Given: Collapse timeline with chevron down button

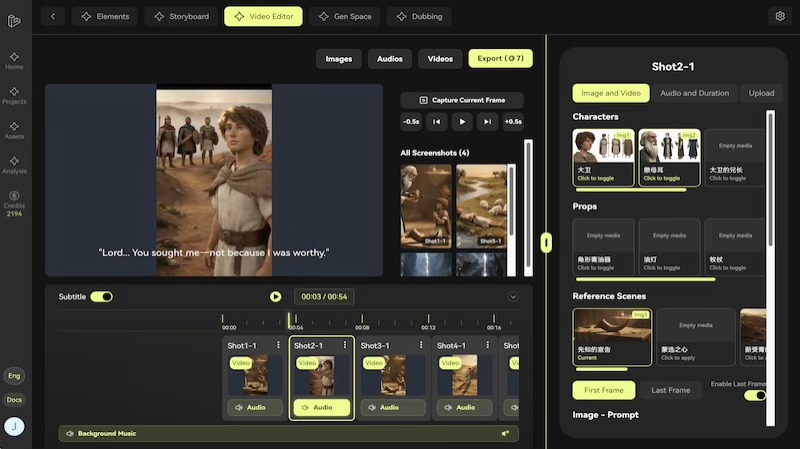Looking at the screenshot, I should pyautogui.click(x=513, y=297).
